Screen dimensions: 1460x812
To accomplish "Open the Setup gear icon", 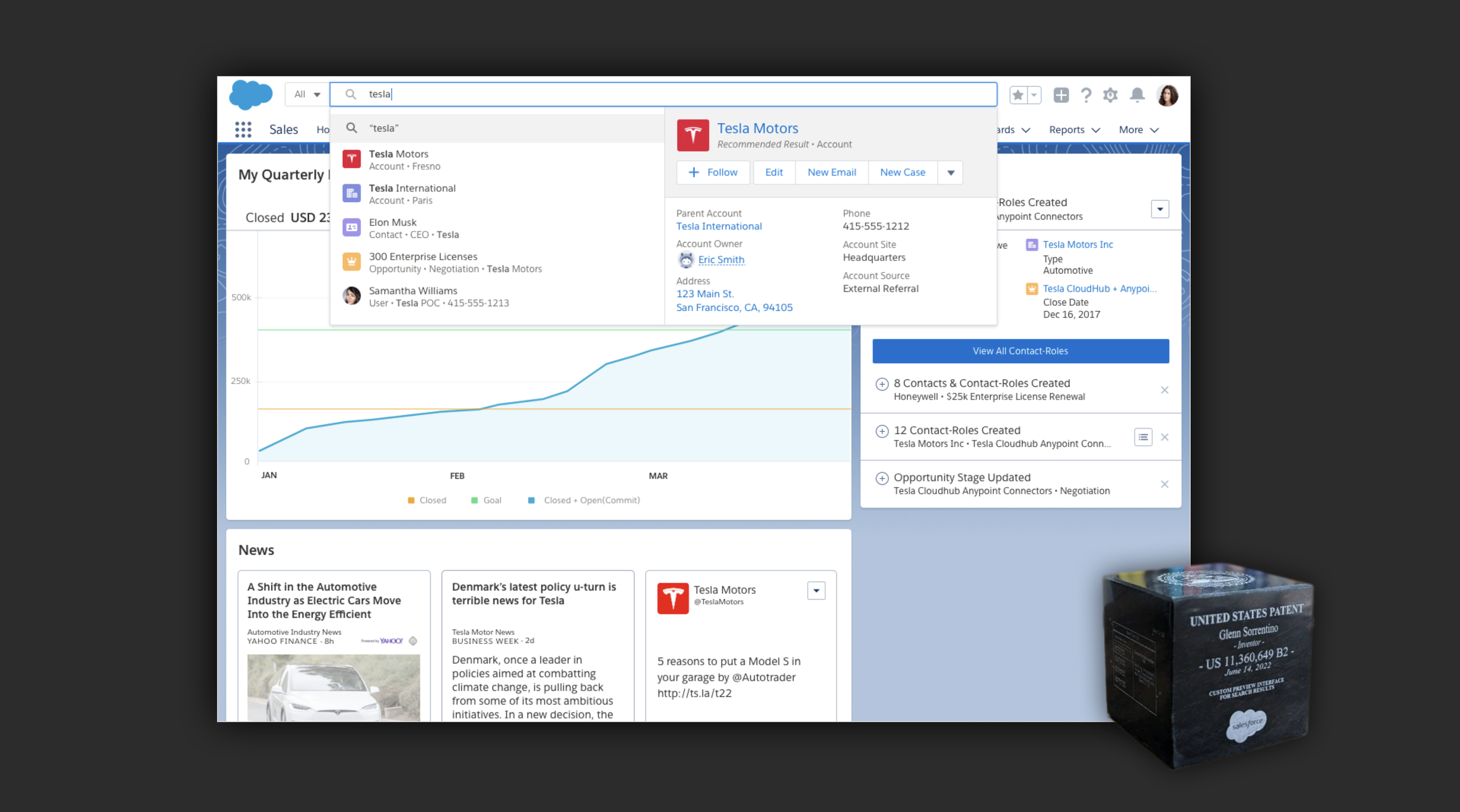I will (1110, 95).
